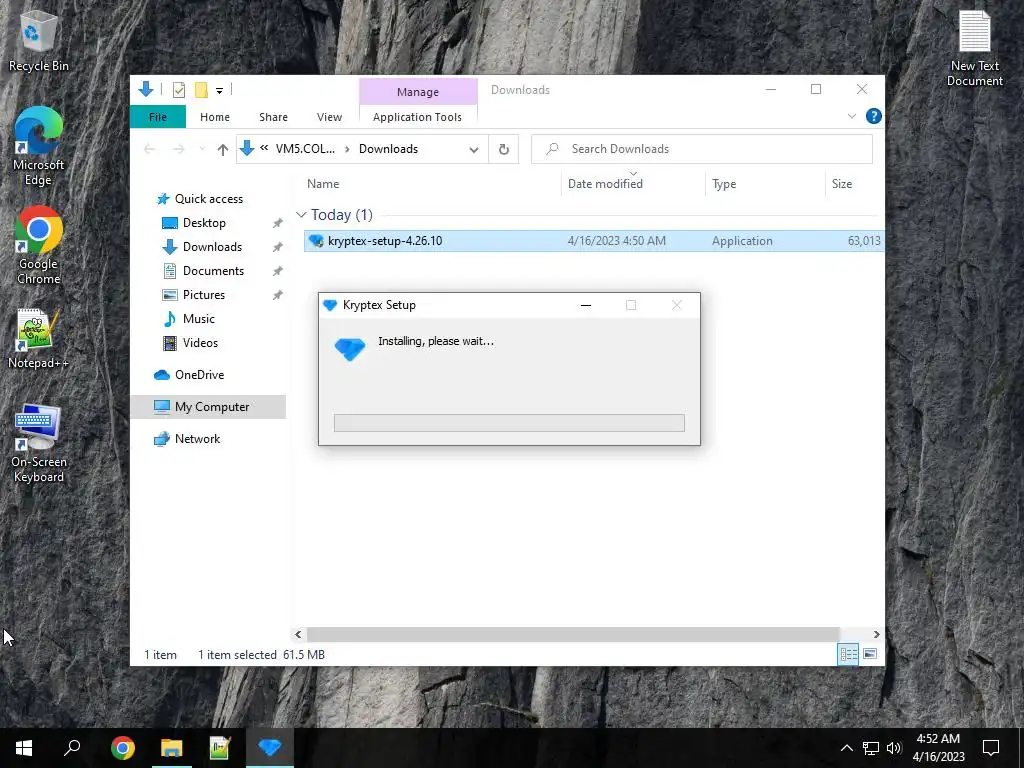The image size is (1024, 768).
Task: Go up one folder level arrow
Action: [223, 150]
